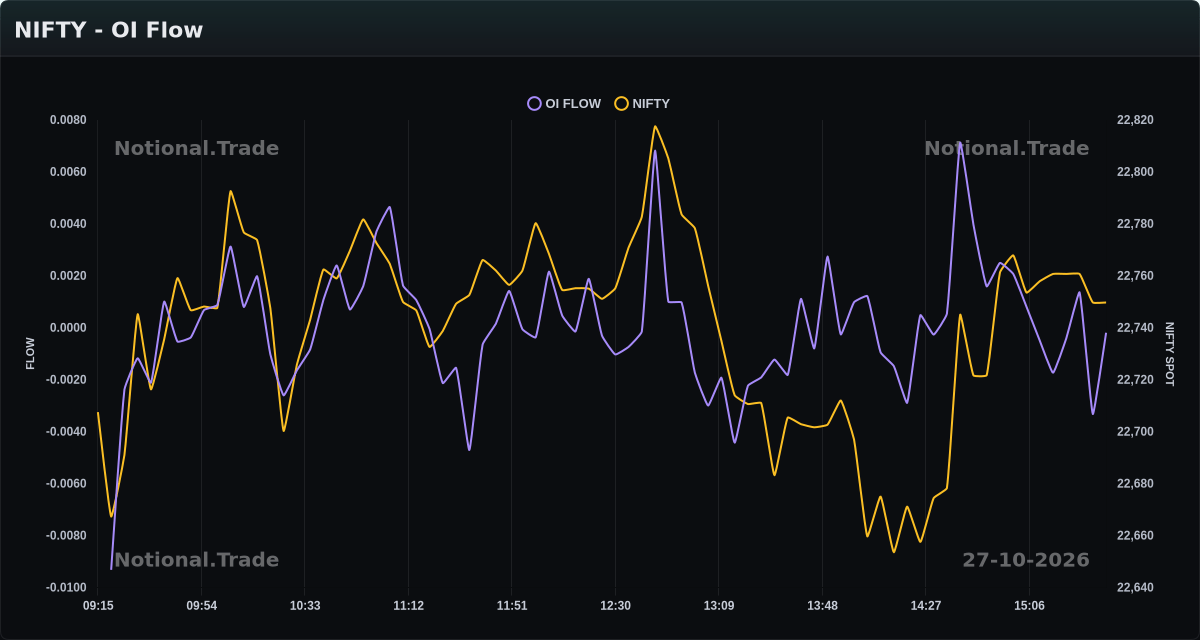This screenshot has height=640, width=1200.
Task: Click the NIFTY SPOT right axis title
Action: (x=1170, y=354)
